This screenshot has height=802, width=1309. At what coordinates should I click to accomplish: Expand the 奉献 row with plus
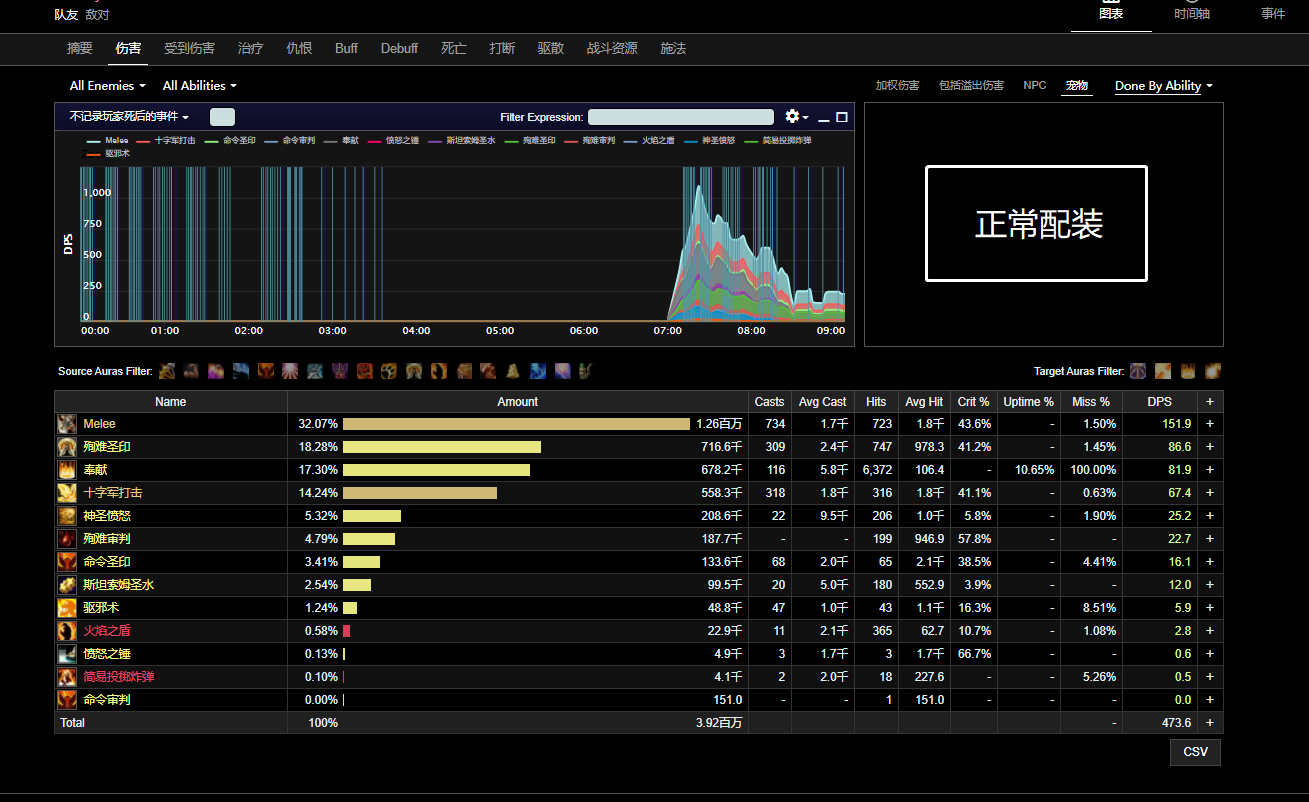click(1210, 470)
